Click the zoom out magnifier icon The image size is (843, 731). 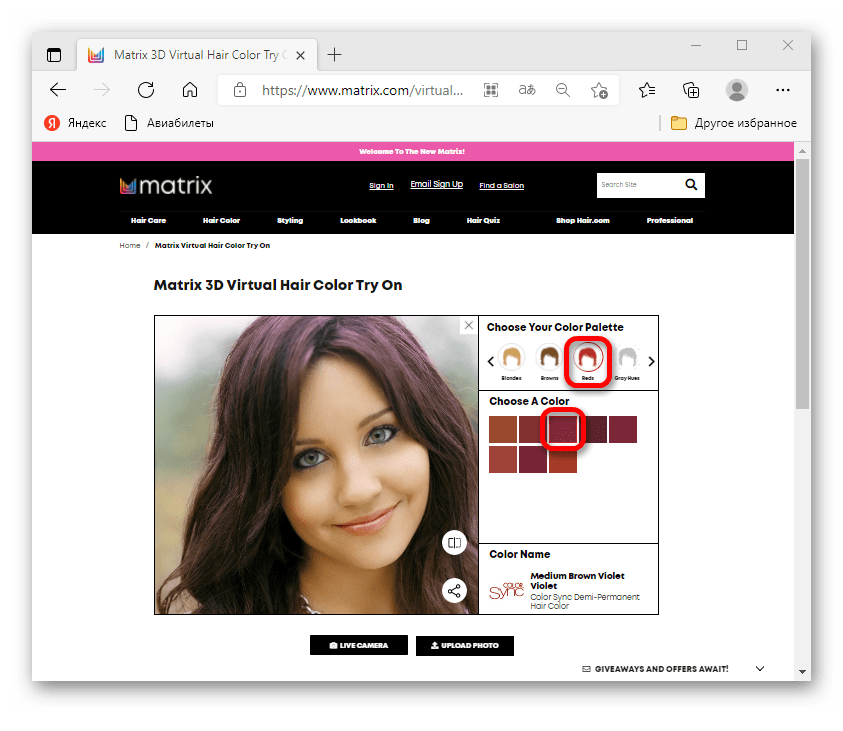(x=562, y=90)
